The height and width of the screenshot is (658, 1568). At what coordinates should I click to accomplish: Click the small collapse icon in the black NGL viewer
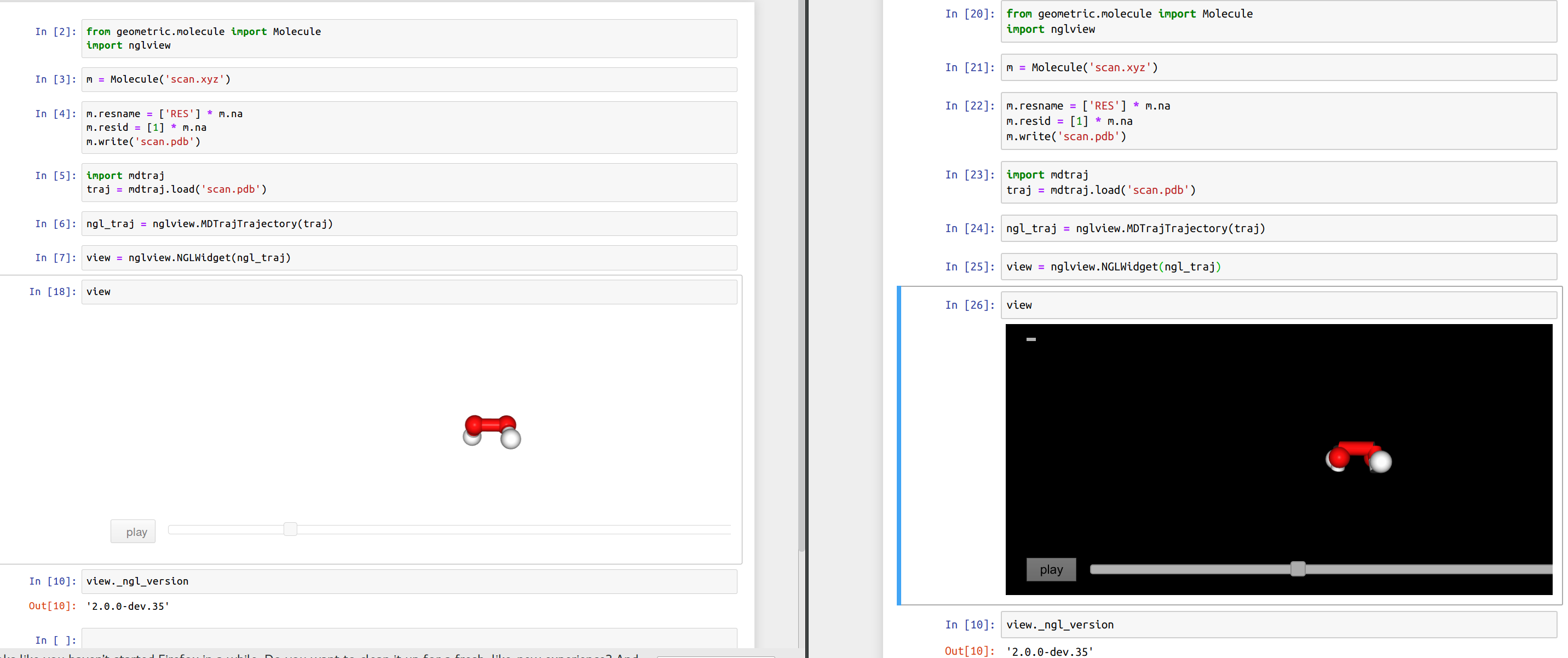point(1031,339)
